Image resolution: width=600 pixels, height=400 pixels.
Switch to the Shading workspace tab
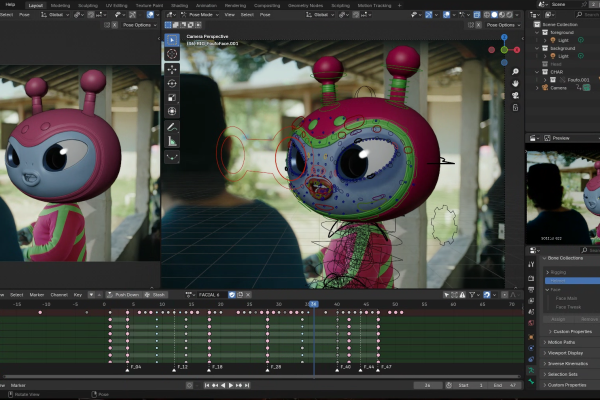pos(179,5)
